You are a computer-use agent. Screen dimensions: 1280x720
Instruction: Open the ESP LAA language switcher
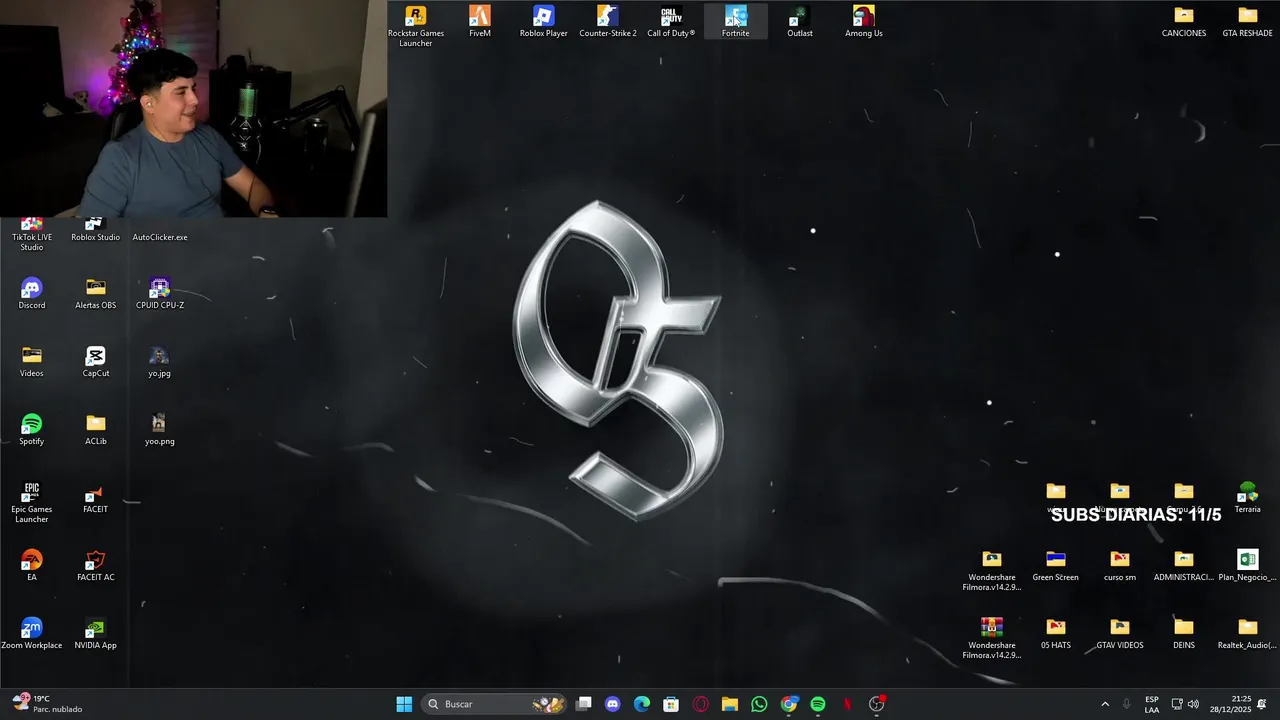[x=1152, y=704]
